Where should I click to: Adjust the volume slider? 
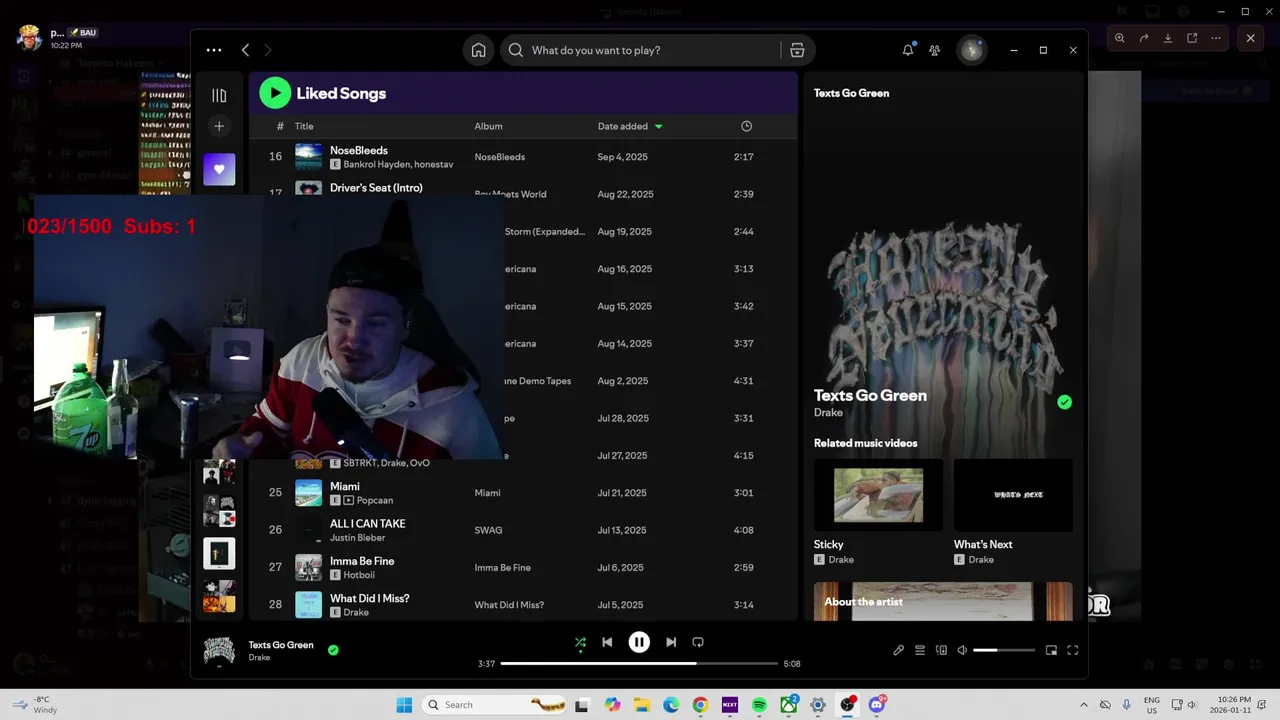click(x=1004, y=650)
